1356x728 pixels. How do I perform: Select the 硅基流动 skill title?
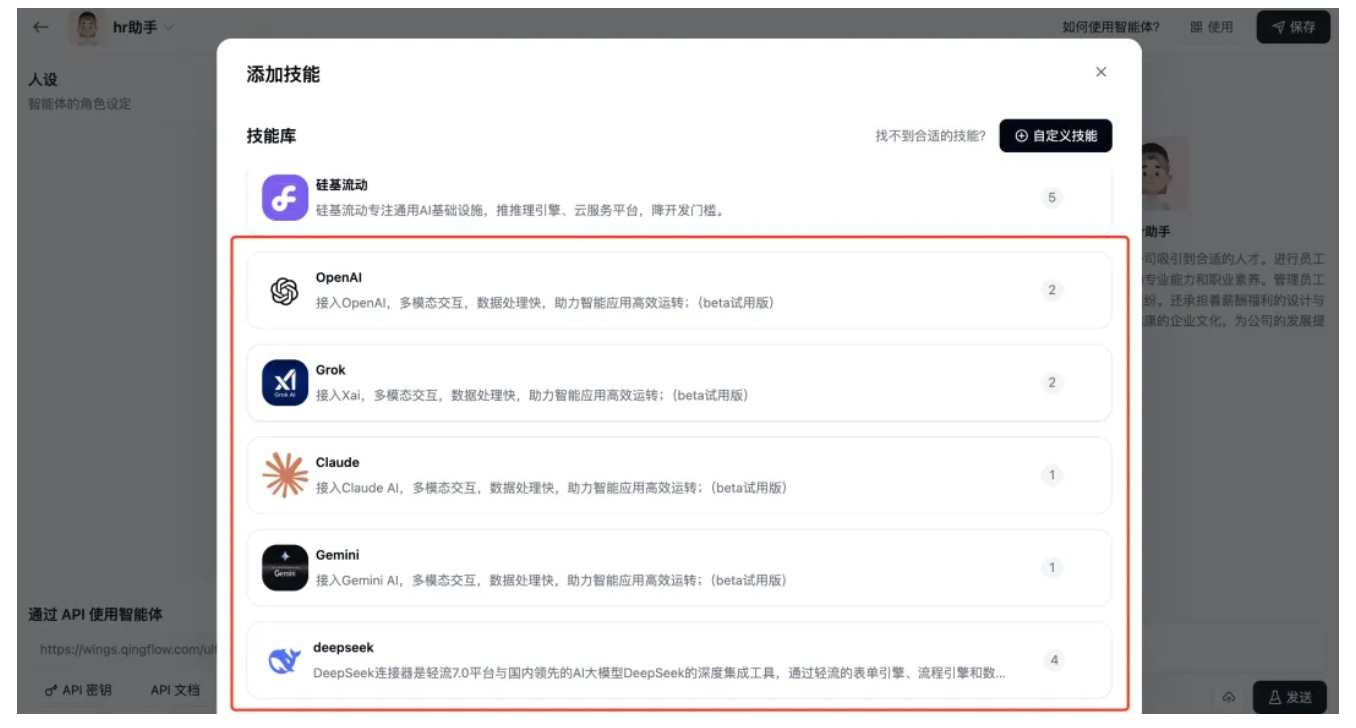pyautogui.click(x=342, y=185)
